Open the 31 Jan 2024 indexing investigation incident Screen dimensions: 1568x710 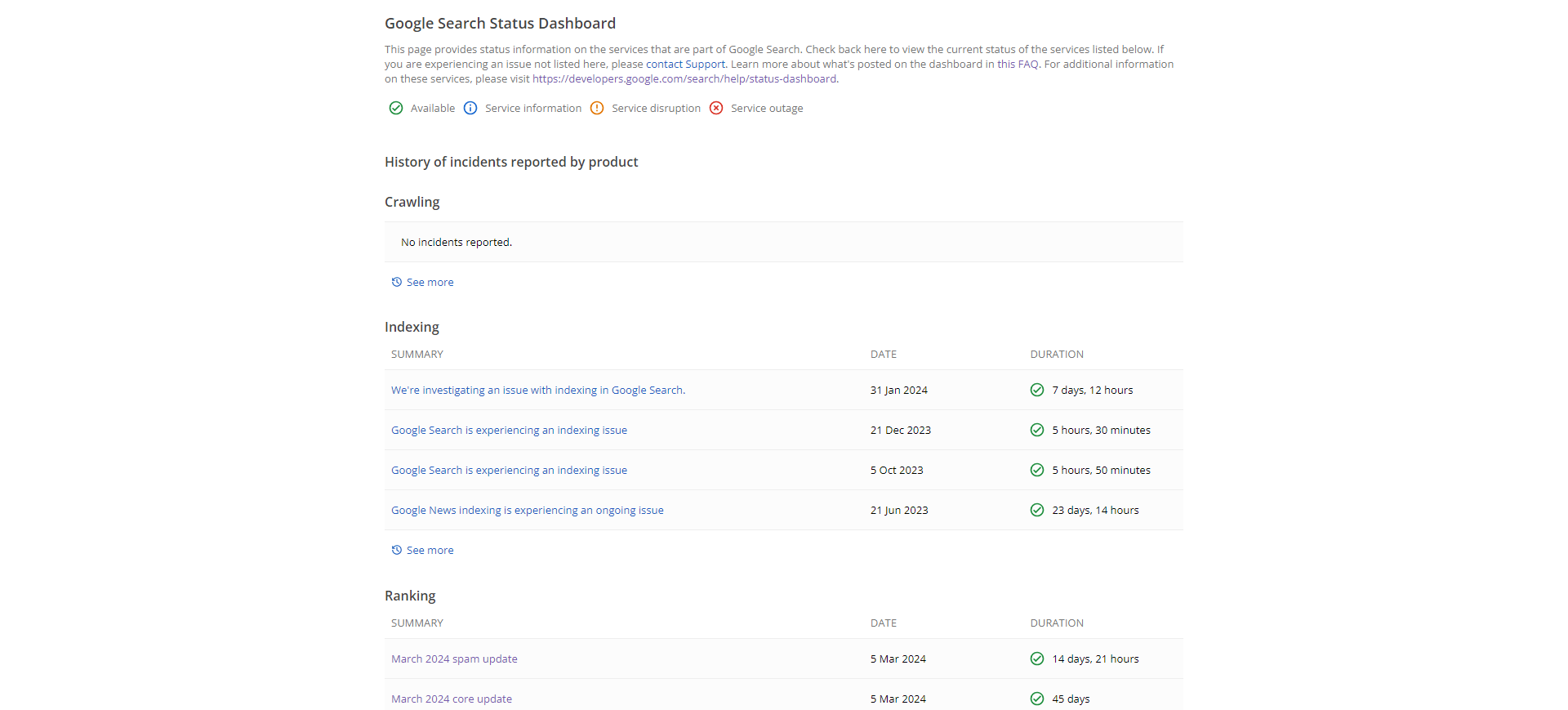pyautogui.click(x=538, y=390)
